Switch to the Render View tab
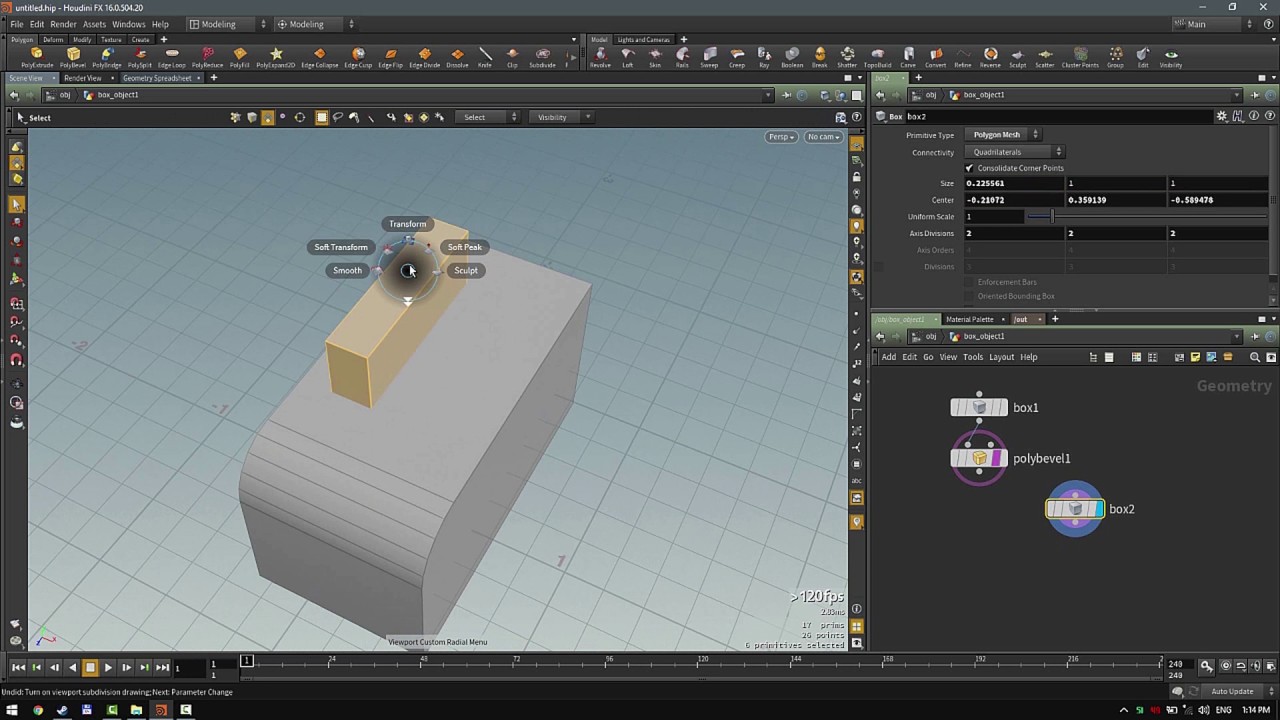 (x=82, y=78)
